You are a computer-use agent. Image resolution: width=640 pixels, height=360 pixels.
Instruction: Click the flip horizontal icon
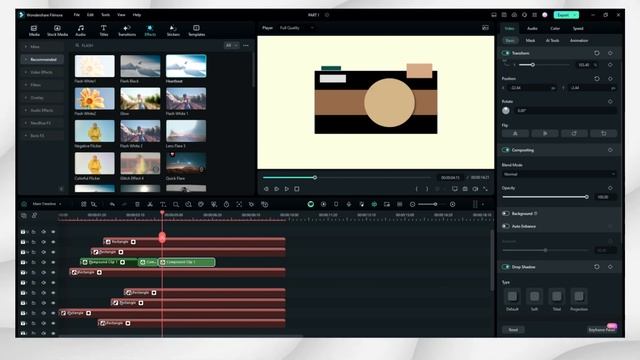[x=515, y=133]
